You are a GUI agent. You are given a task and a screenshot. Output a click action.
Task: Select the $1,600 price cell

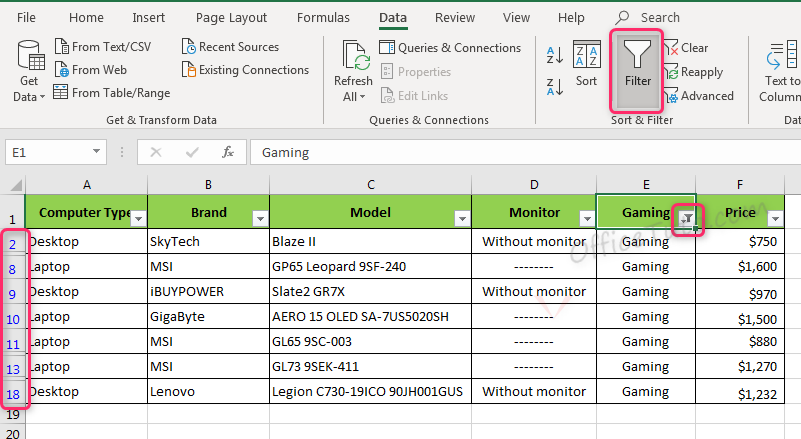740,266
